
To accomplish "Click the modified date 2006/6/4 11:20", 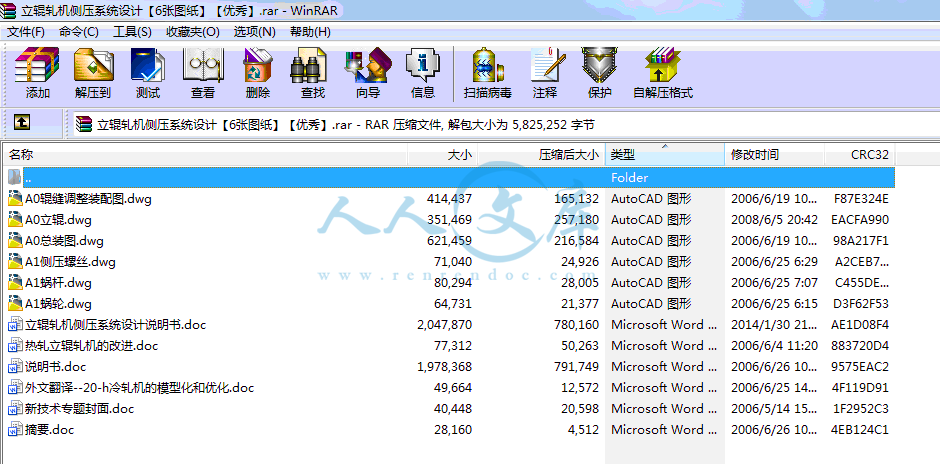I will (775, 346).
